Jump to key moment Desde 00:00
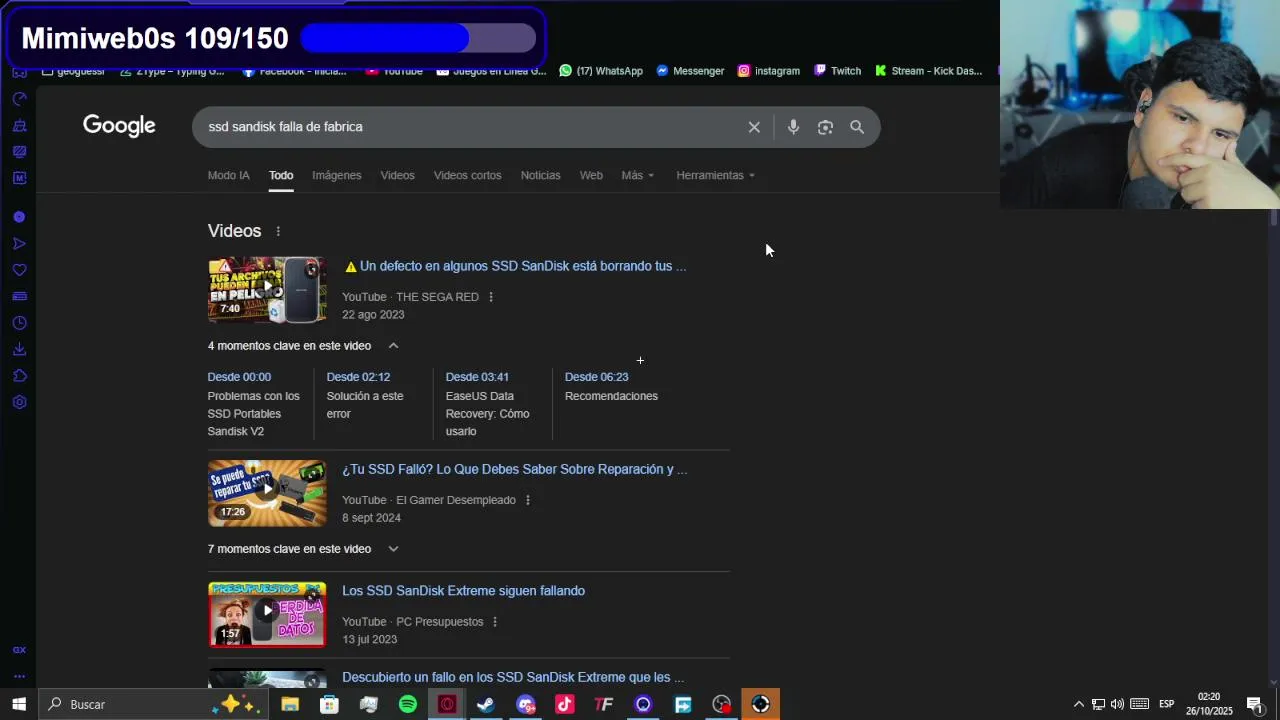 tap(239, 377)
